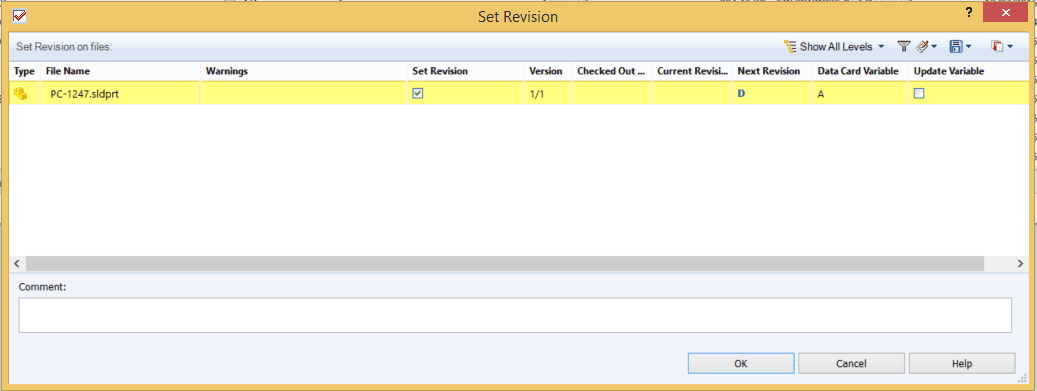Select the PC-1247.sldprt file name
Image resolution: width=1037 pixels, height=391 pixels.
(x=84, y=94)
